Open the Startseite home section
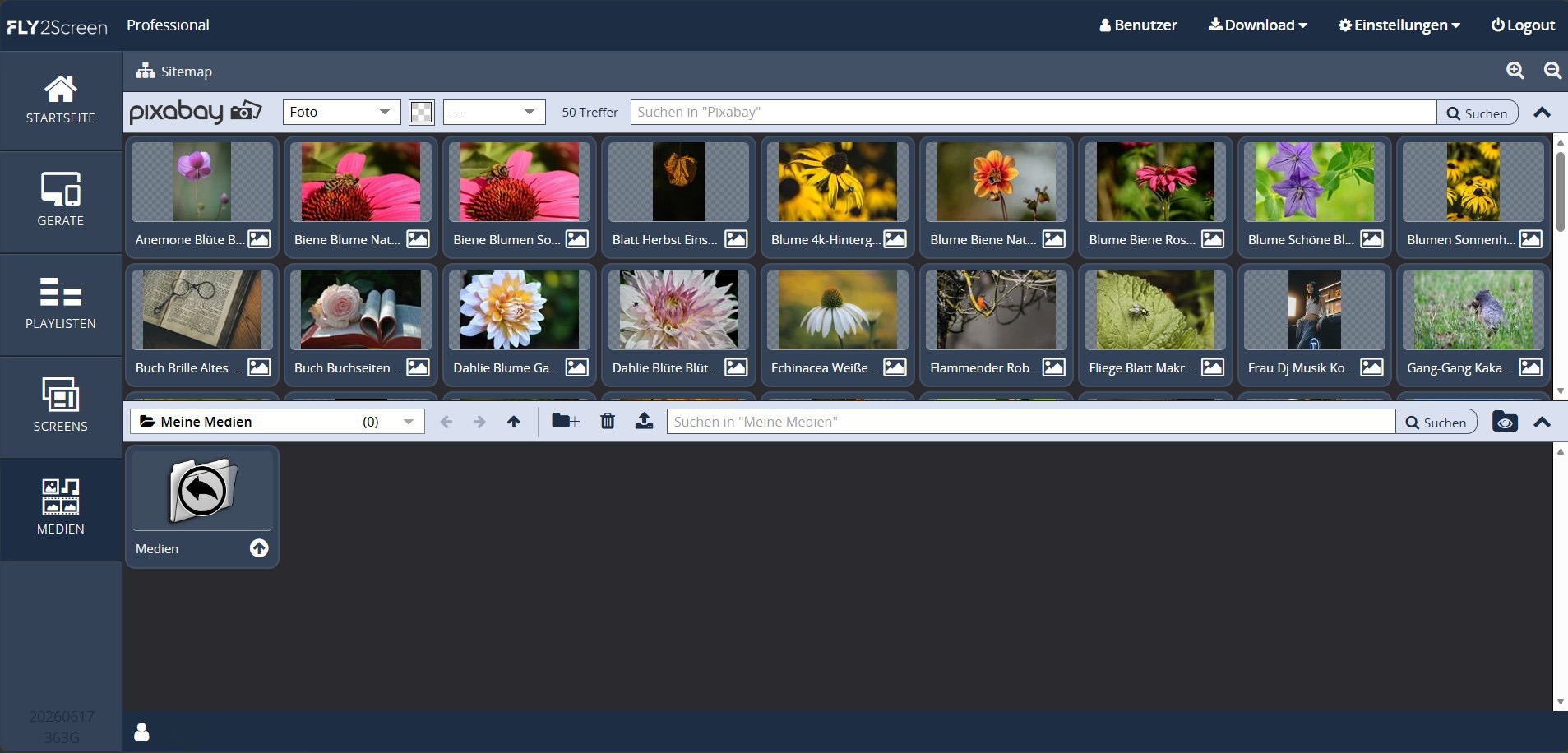1568x753 pixels. click(61, 100)
